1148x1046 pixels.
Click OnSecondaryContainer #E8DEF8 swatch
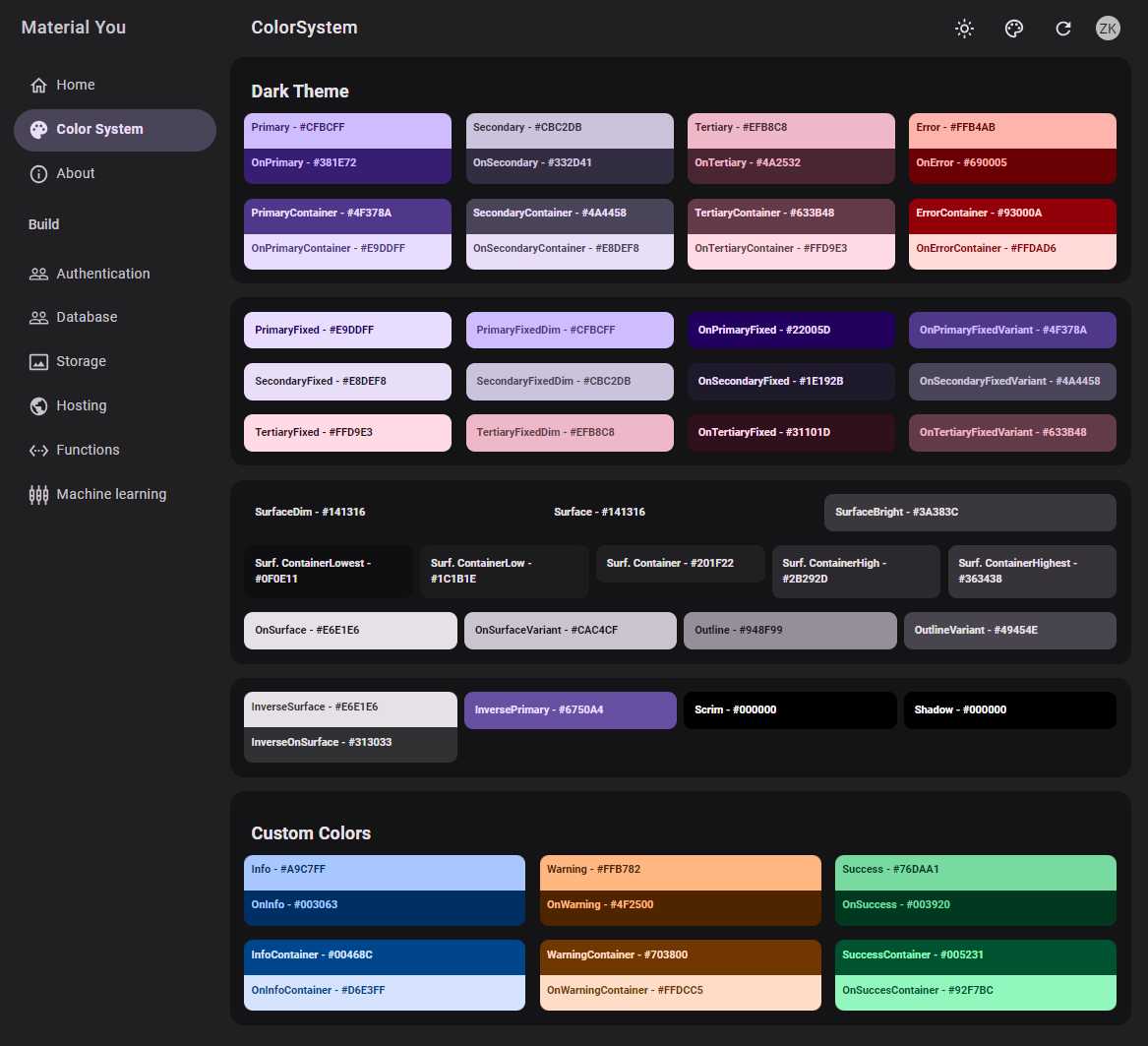[570, 252]
